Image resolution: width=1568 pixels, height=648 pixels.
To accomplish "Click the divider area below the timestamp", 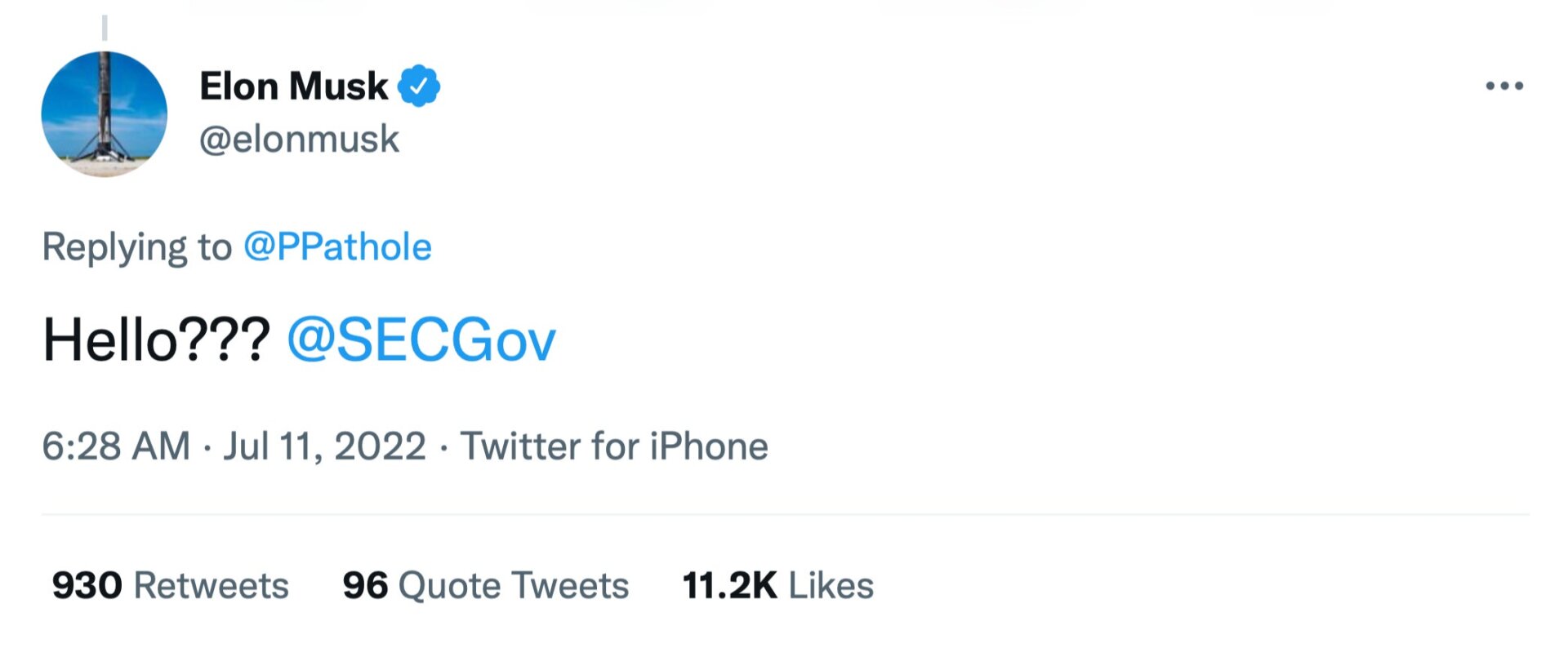I will tap(784, 514).
